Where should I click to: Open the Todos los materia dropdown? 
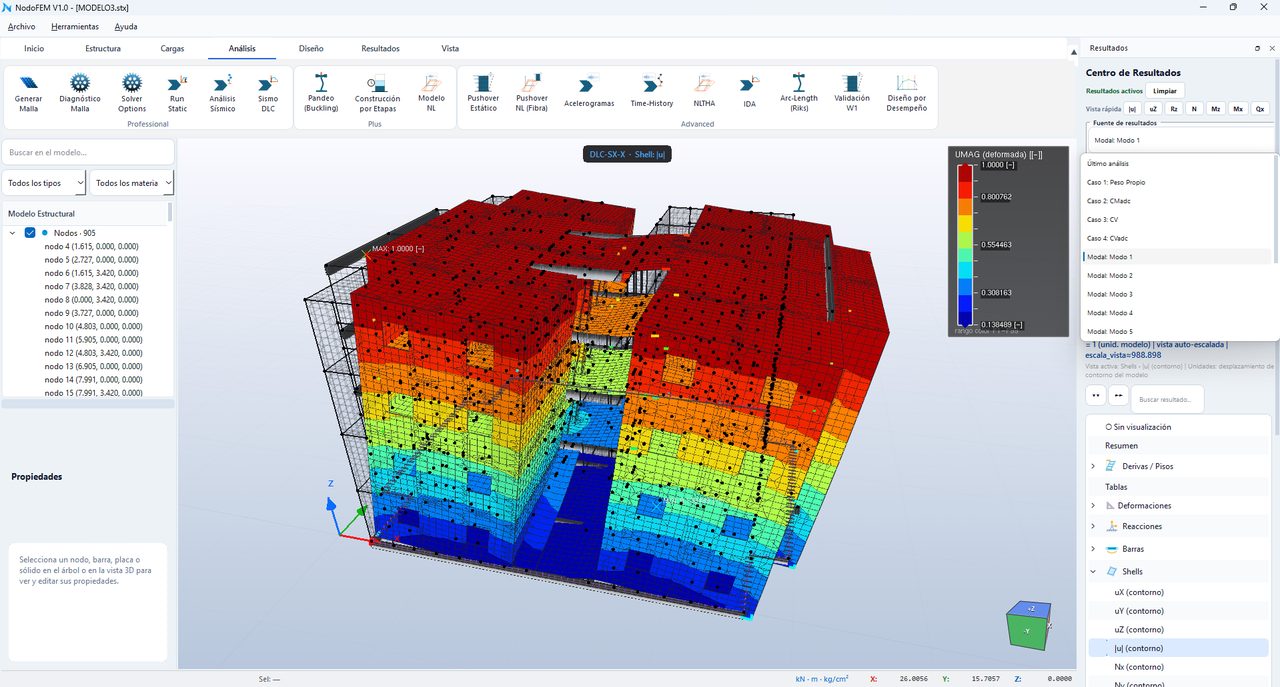click(132, 183)
